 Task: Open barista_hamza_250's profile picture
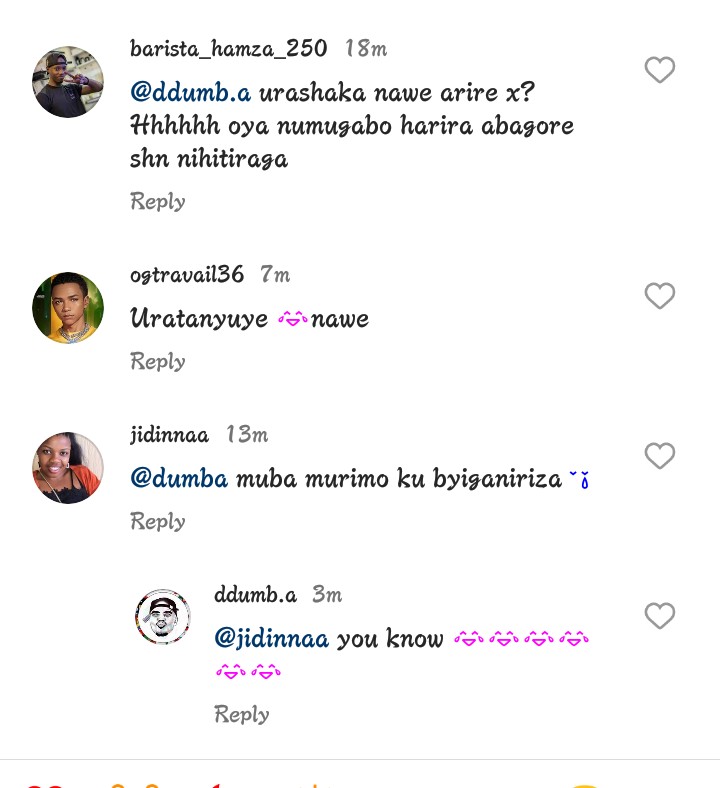point(68,82)
